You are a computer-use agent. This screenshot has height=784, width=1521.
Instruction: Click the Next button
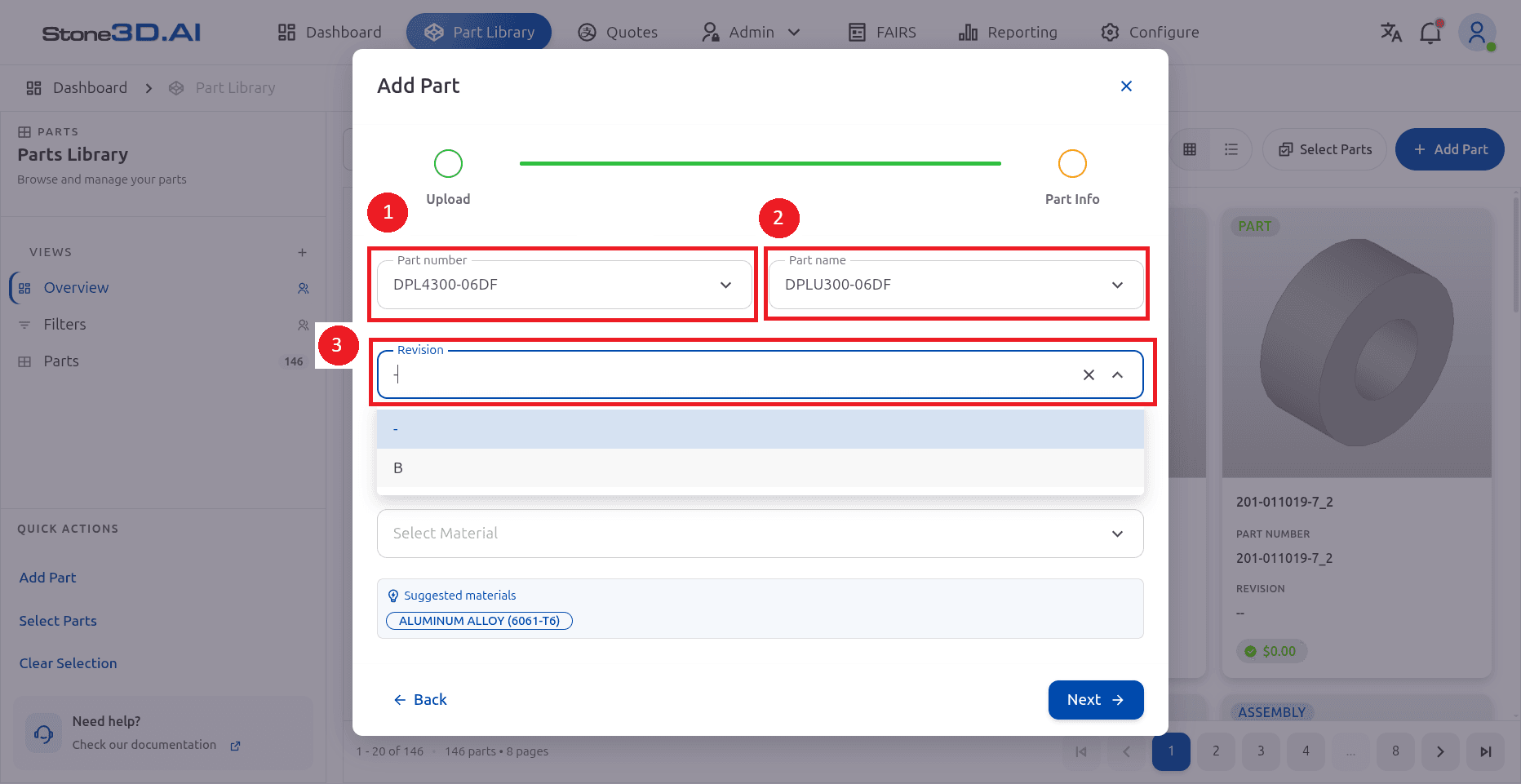[x=1095, y=700]
